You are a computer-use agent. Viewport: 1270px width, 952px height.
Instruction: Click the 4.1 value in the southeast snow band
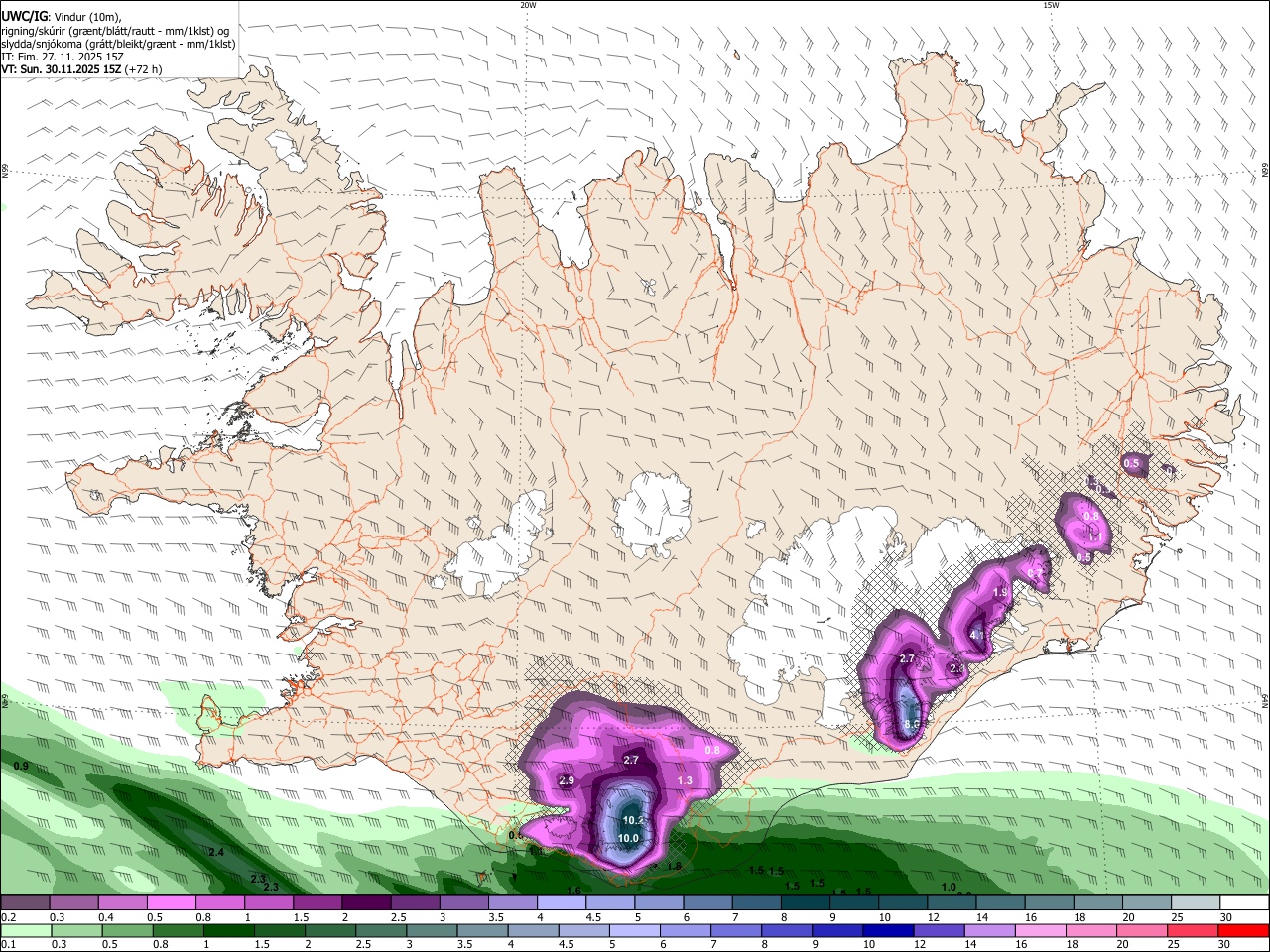click(977, 635)
